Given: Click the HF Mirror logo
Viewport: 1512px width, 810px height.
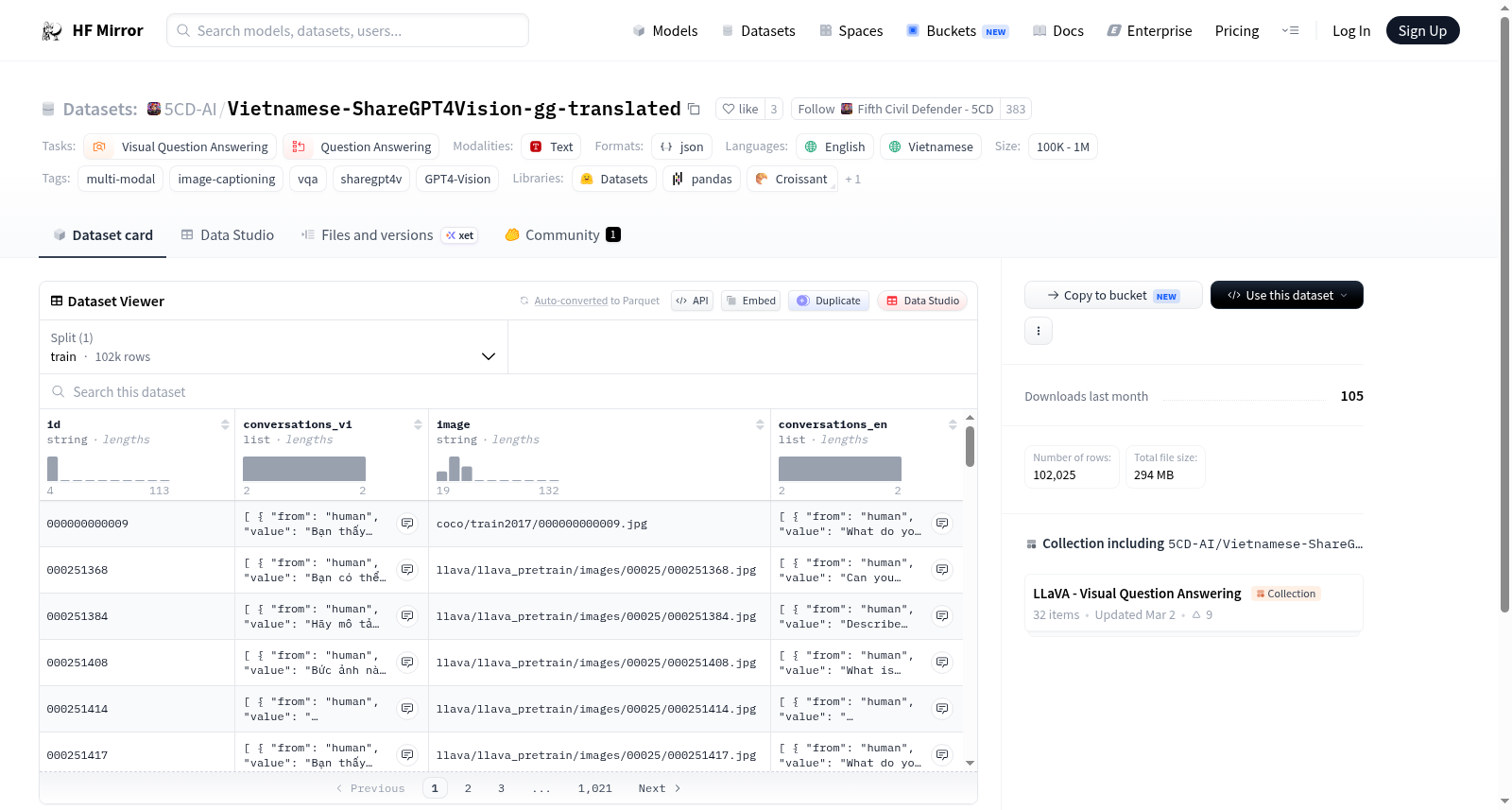Looking at the screenshot, I should (92, 30).
